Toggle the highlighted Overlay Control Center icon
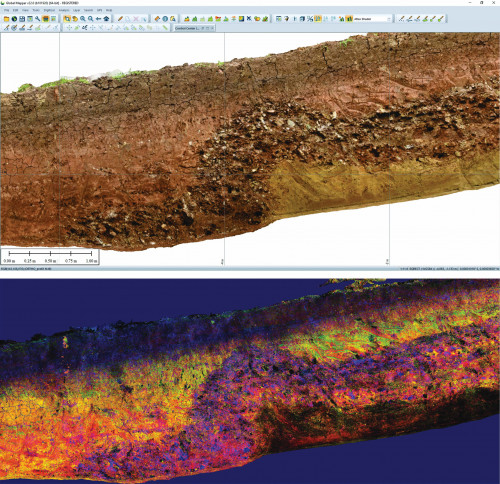 pos(45,19)
